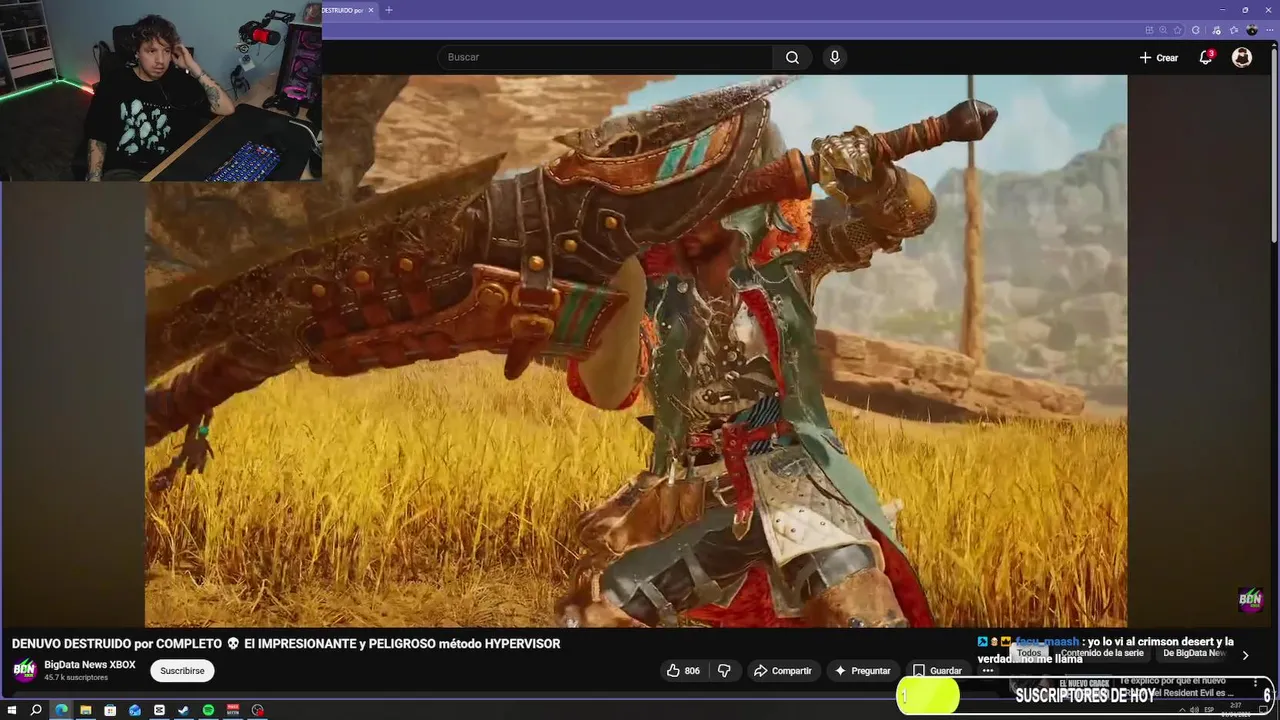Click the Preguntar button

click(x=862, y=671)
